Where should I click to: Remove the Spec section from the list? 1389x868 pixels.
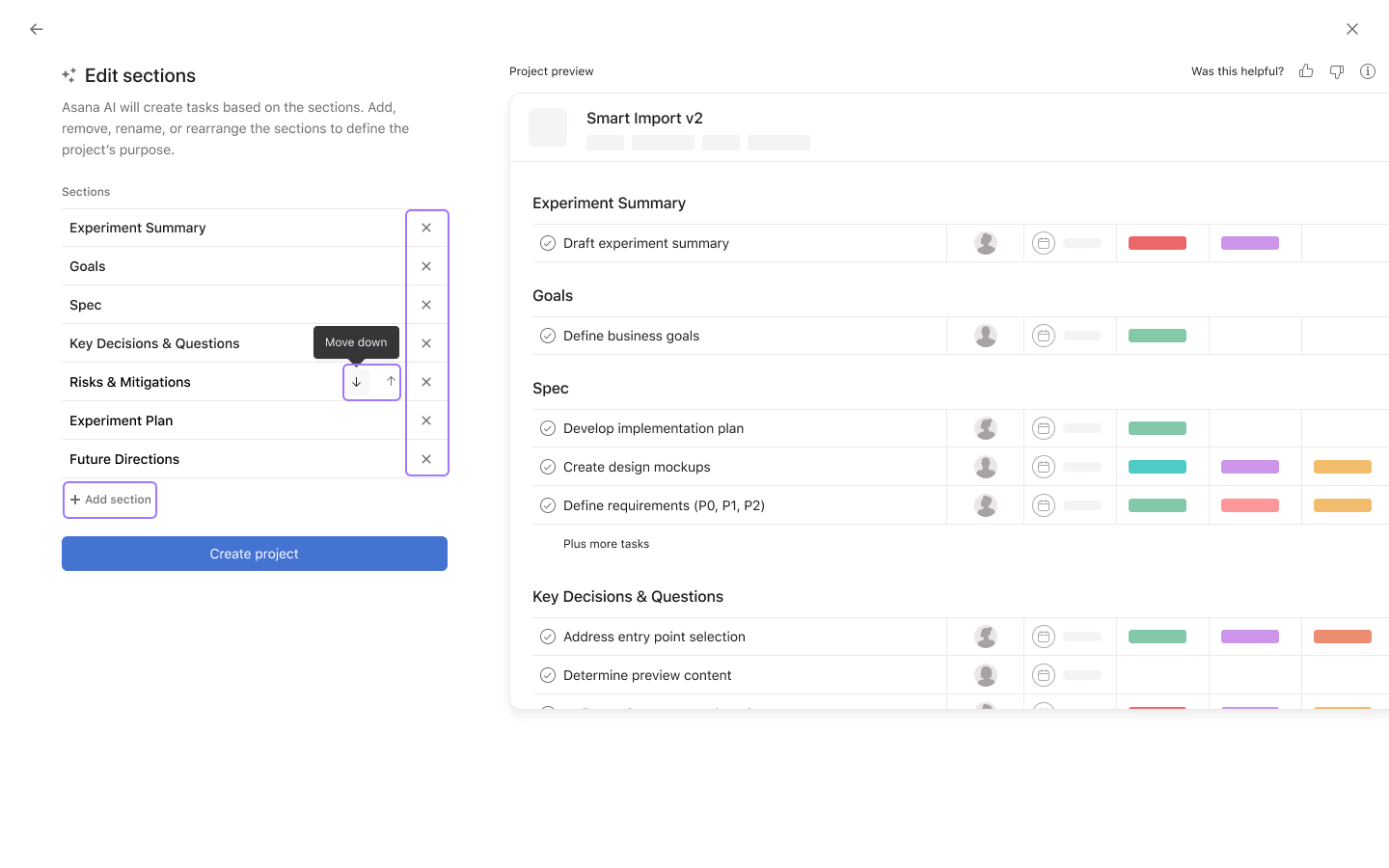tap(426, 304)
